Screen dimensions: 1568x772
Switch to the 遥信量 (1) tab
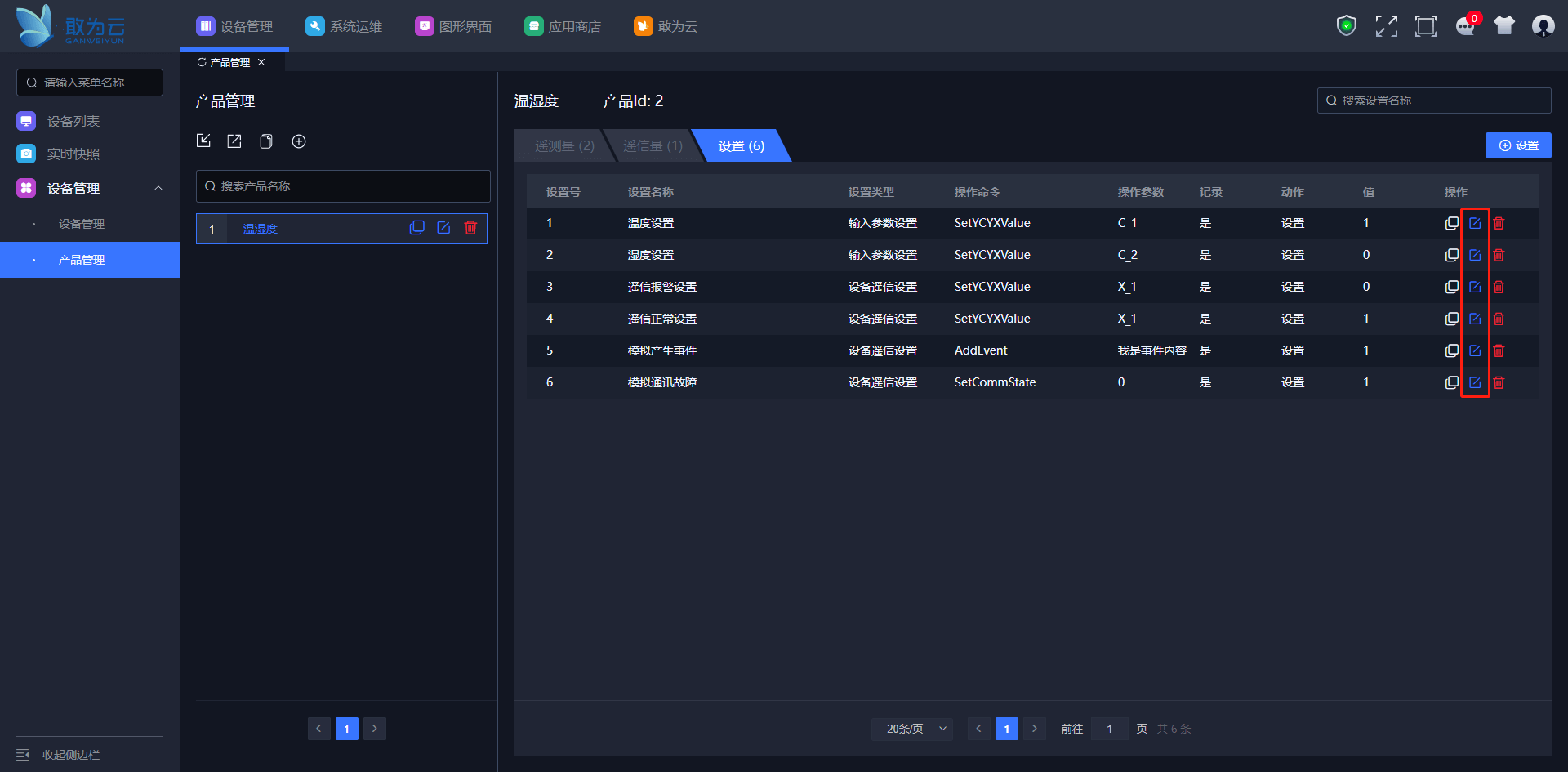click(x=653, y=146)
